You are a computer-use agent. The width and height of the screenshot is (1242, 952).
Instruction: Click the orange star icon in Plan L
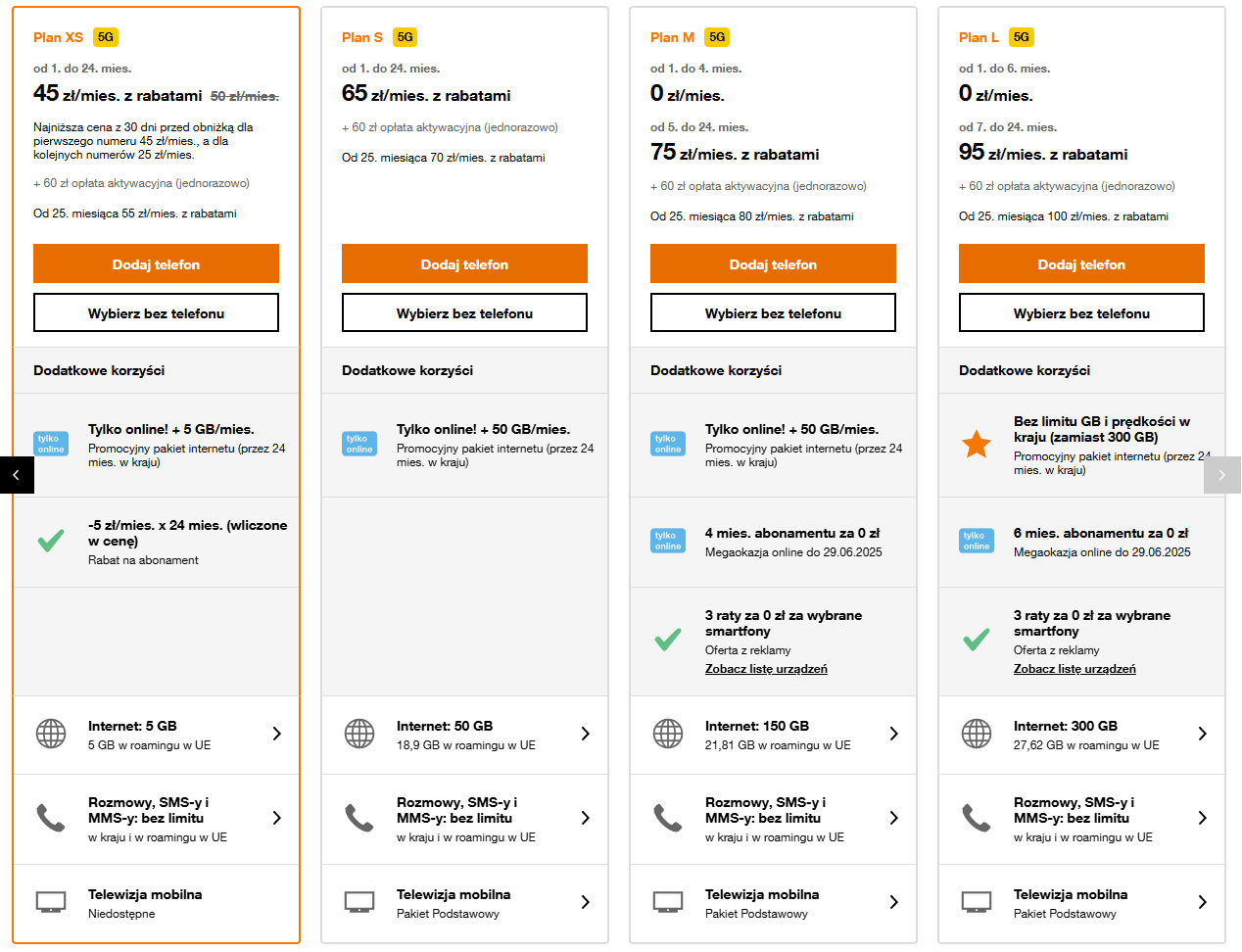point(977,445)
